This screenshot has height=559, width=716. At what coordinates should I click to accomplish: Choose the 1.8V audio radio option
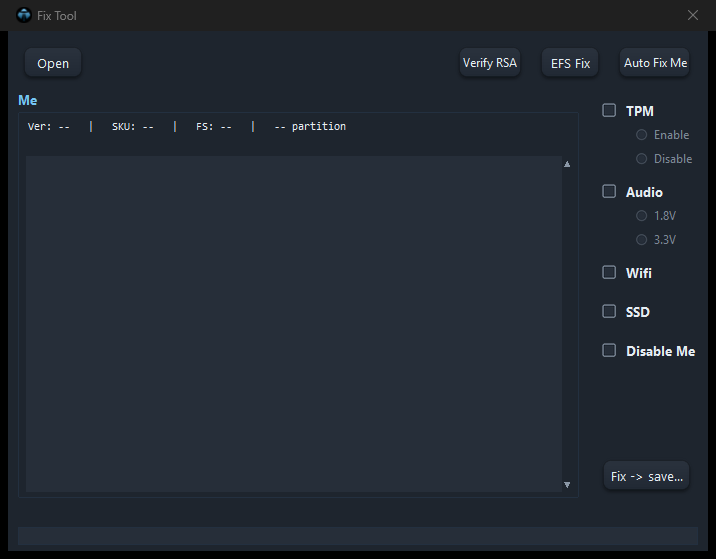(x=642, y=216)
